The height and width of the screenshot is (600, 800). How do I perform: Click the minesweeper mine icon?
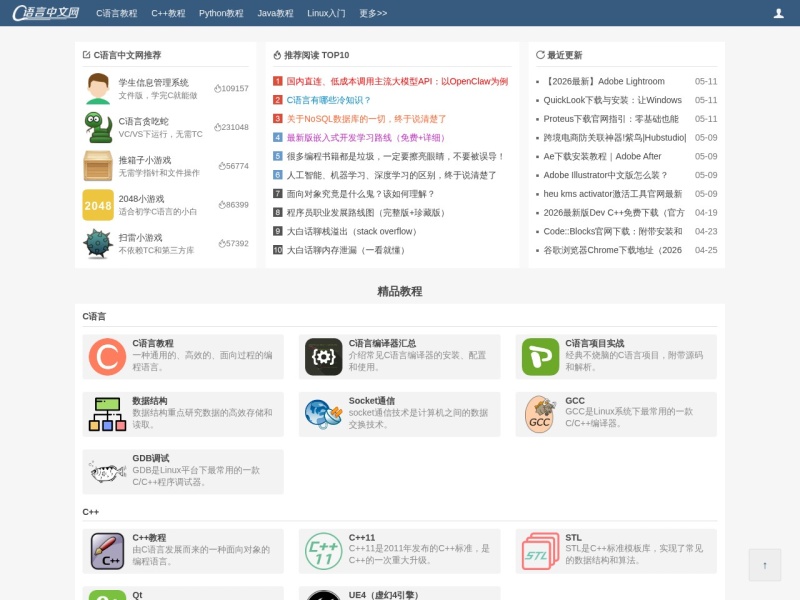98,243
